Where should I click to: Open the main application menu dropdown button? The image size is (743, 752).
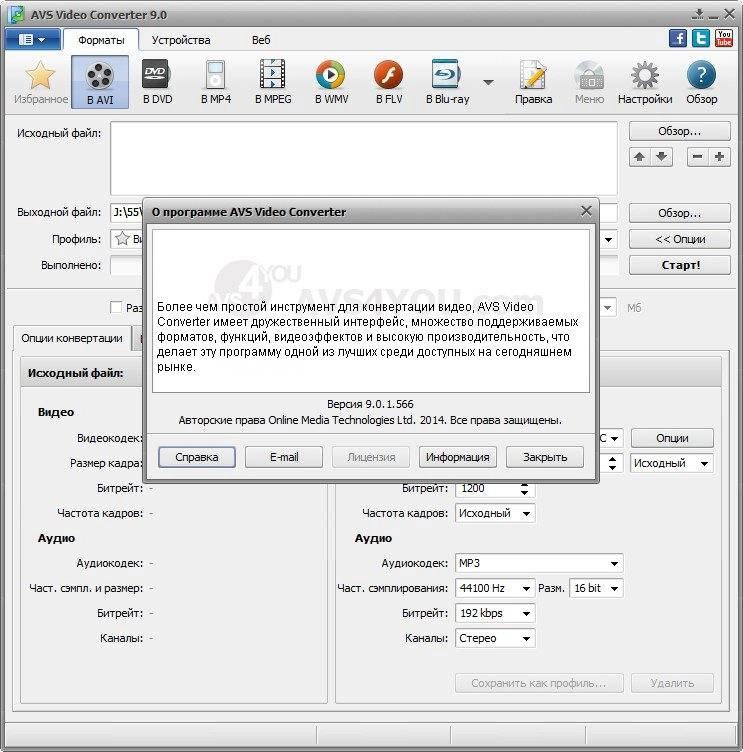(32, 39)
